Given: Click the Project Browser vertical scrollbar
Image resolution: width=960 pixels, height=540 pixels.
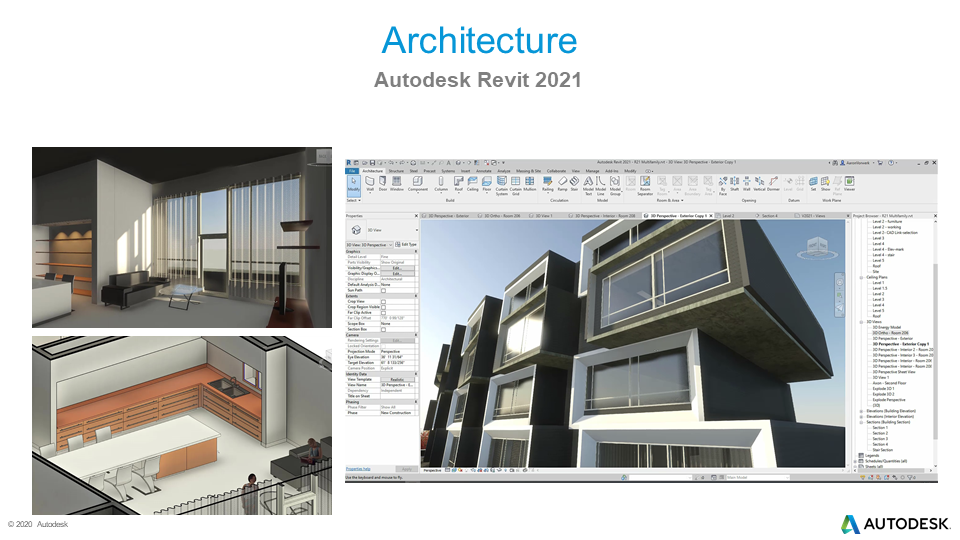Looking at the screenshot, I should (935, 351).
